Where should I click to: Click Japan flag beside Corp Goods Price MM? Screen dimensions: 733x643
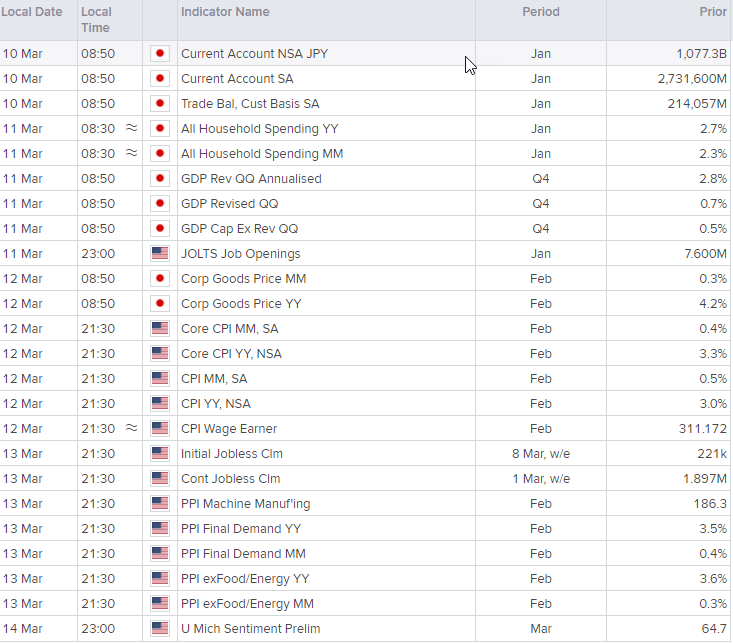click(160, 279)
